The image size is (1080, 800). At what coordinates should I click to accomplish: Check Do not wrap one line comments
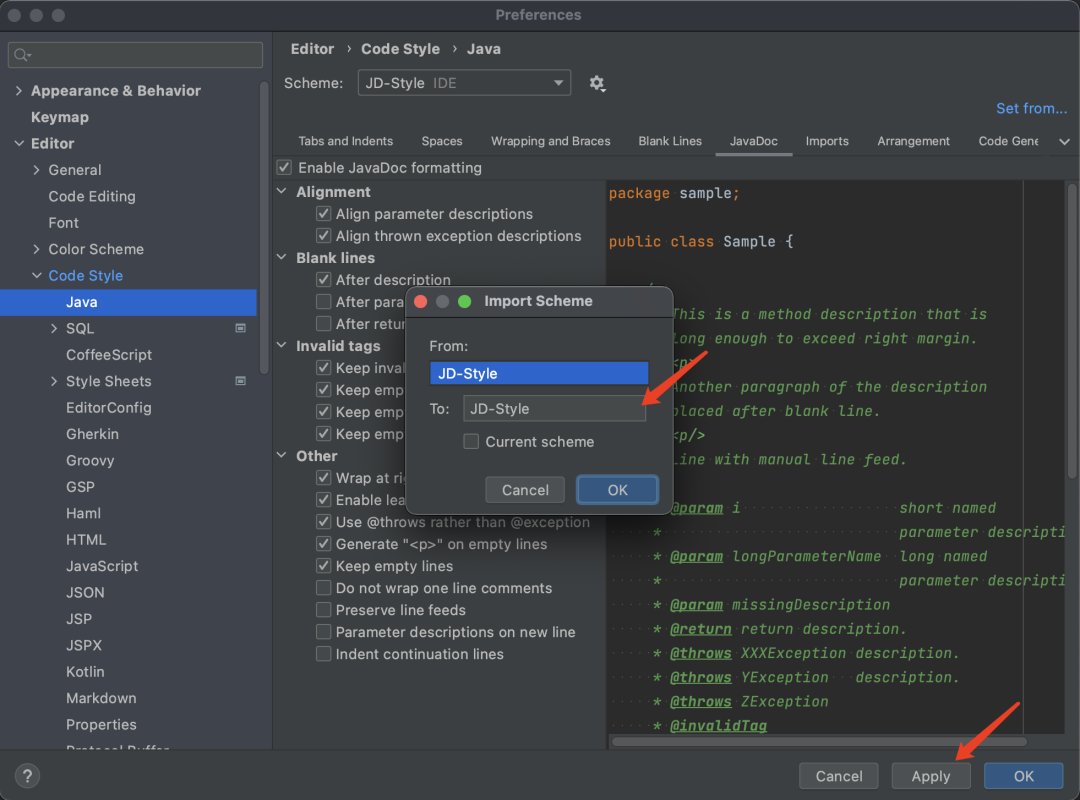point(323,588)
